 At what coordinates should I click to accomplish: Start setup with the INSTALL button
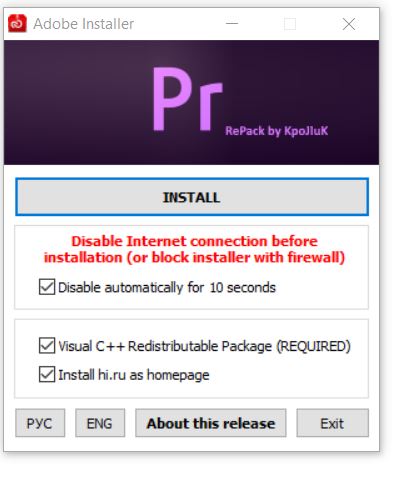tap(192, 197)
